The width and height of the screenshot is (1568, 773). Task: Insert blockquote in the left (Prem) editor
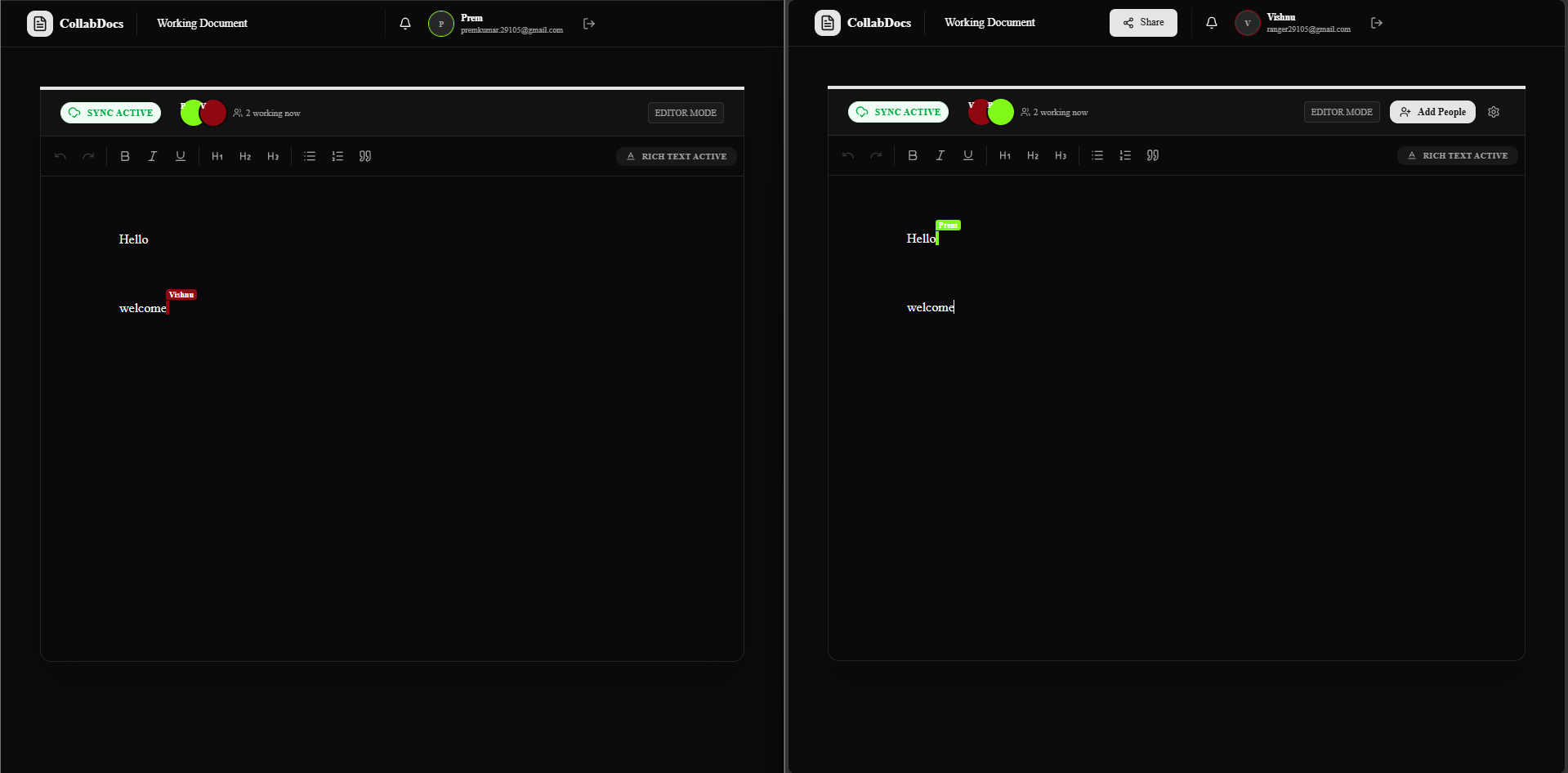[365, 156]
